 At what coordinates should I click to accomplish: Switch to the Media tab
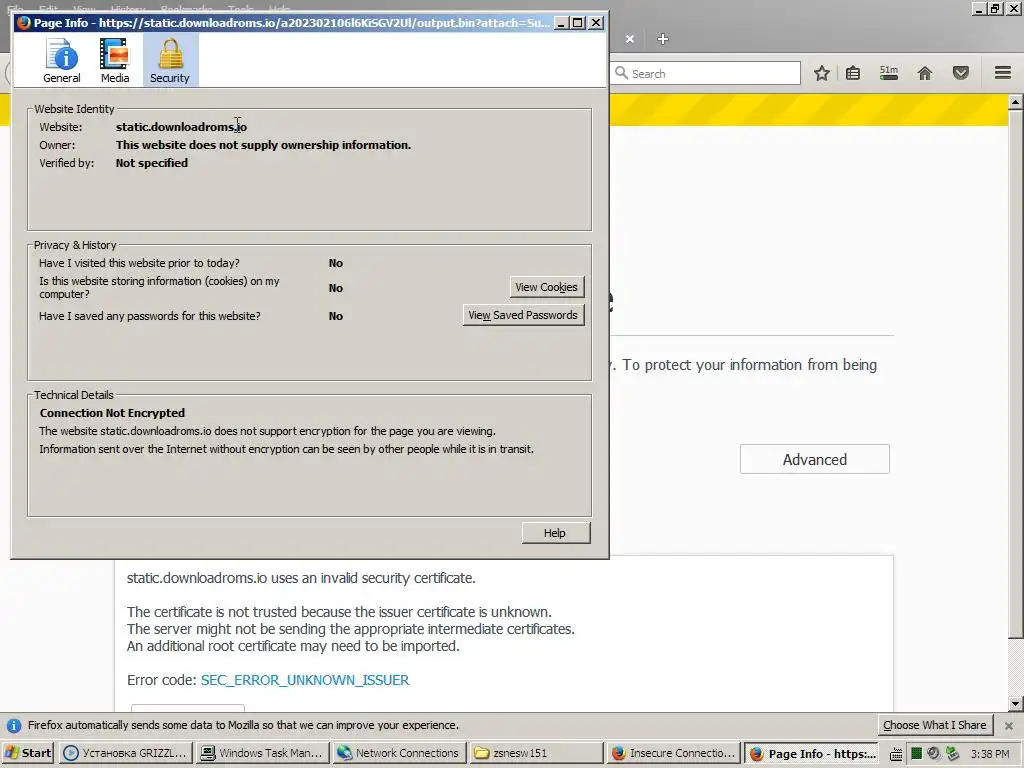pyautogui.click(x=115, y=60)
